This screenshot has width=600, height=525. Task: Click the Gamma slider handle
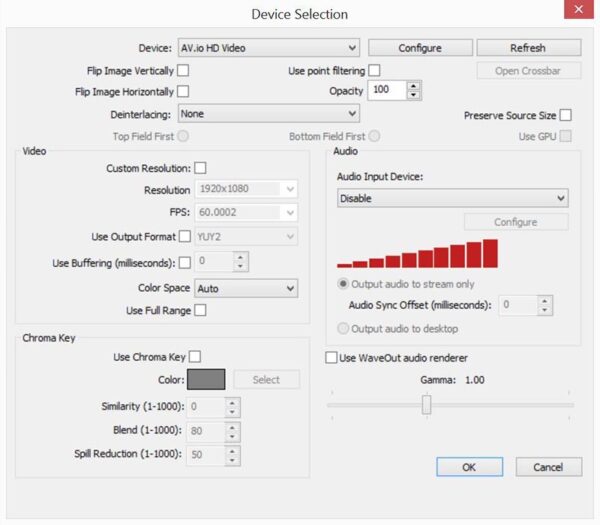427,404
